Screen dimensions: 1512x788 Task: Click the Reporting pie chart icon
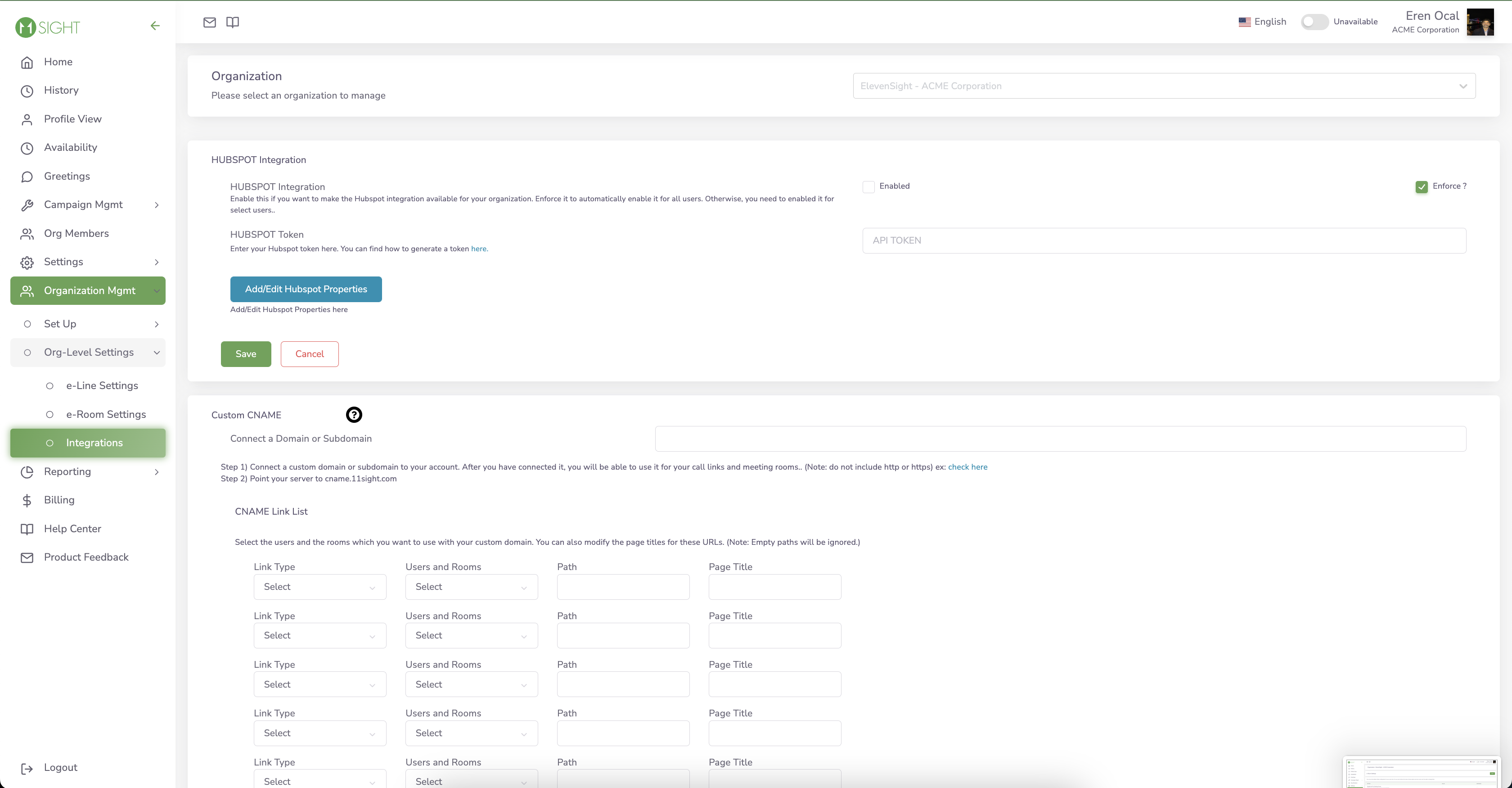tap(27, 472)
